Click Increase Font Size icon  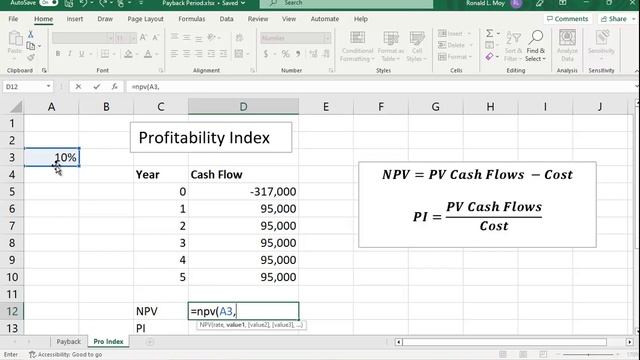click(x=143, y=38)
